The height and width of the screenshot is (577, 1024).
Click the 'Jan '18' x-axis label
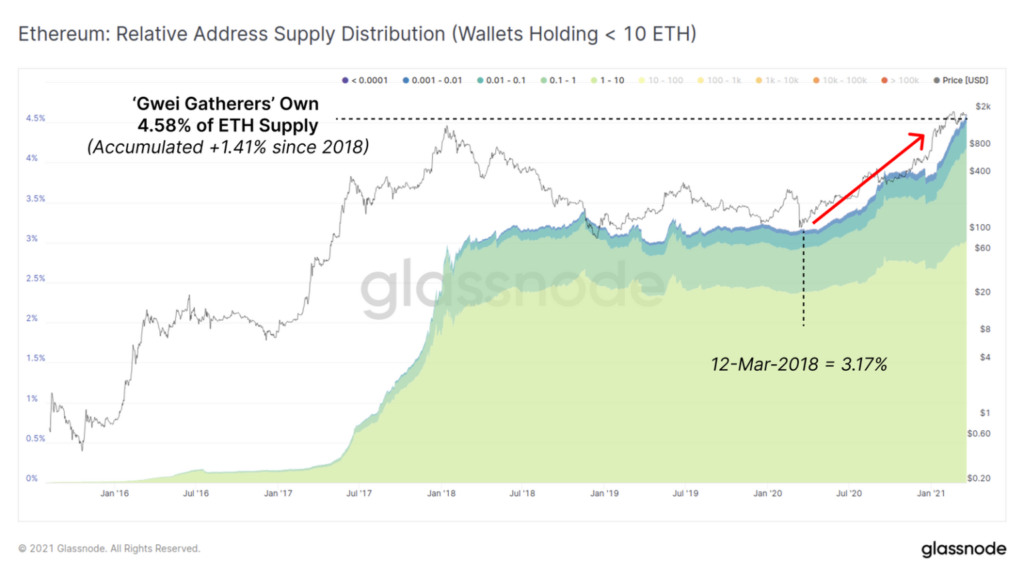441,493
